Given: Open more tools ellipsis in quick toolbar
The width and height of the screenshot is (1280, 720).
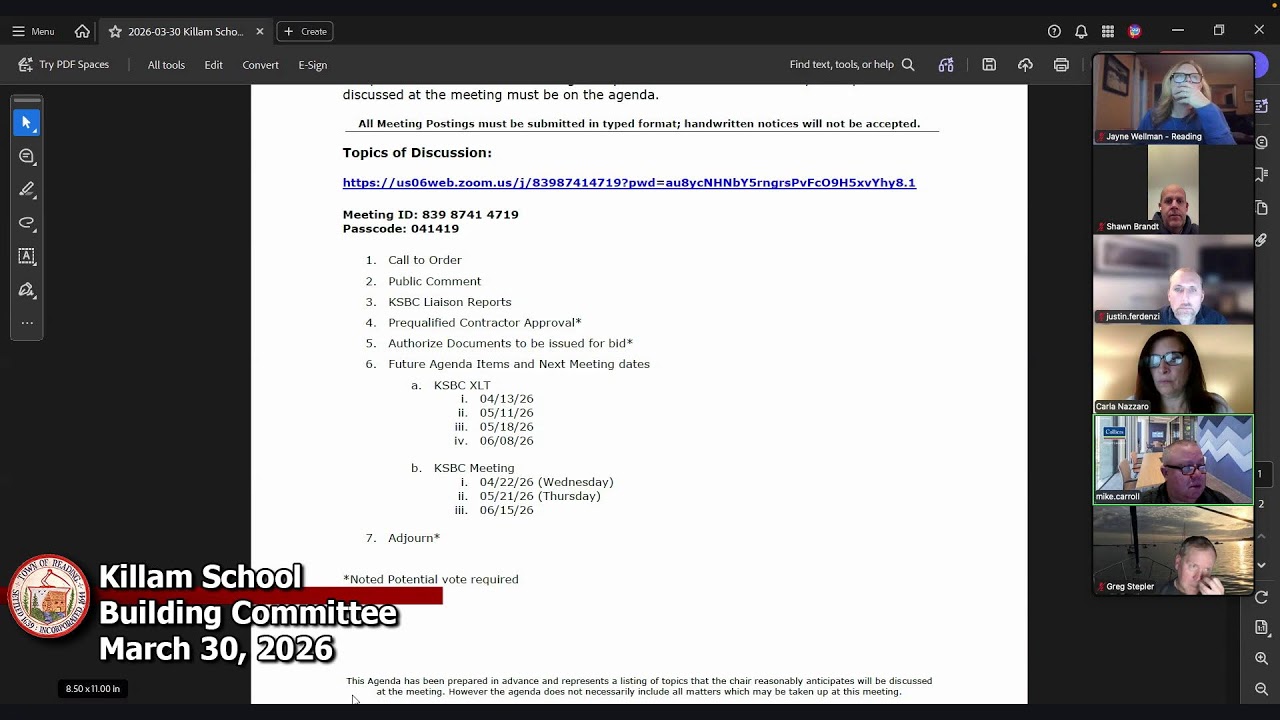Looking at the screenshot, I should [x=27, y=322].
